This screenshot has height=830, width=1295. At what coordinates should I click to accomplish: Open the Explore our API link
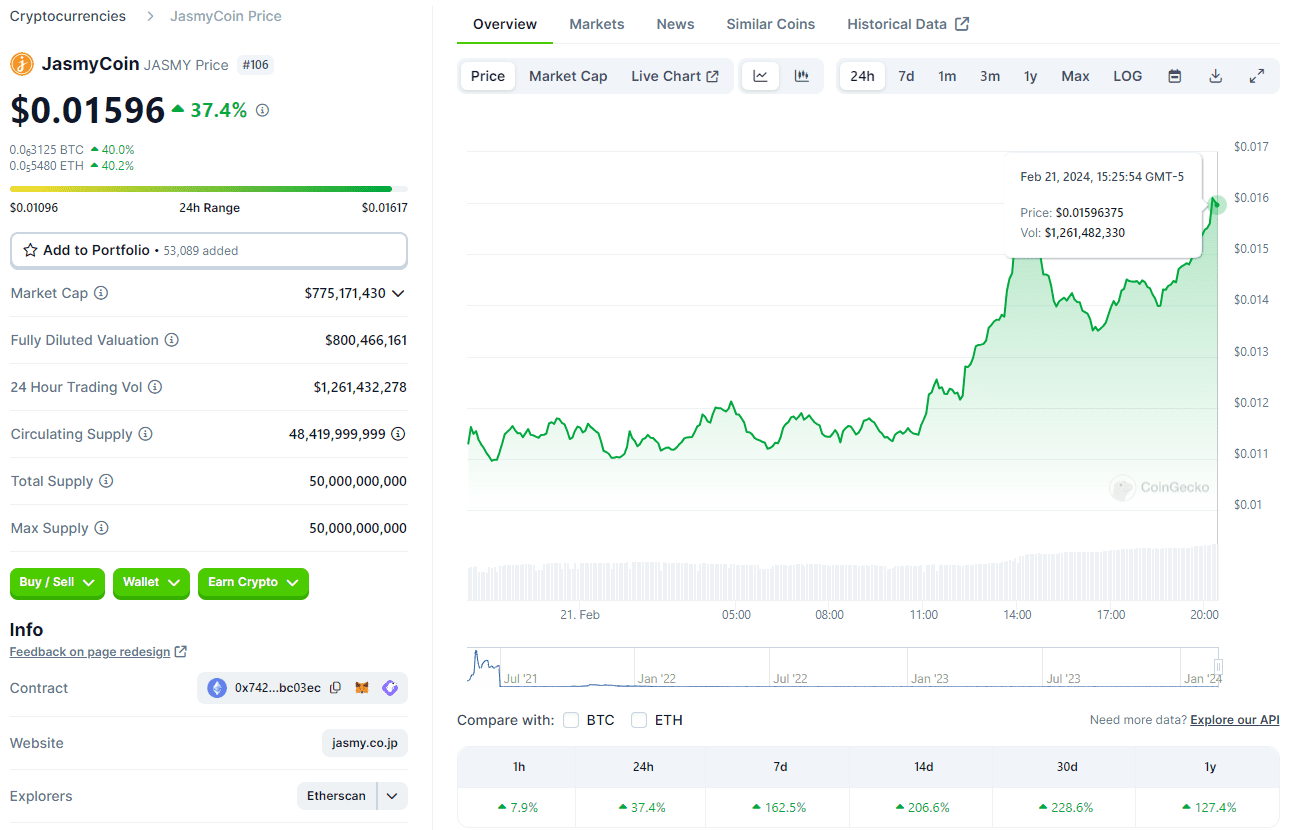pyautogui.click(x=1234, y=720)
